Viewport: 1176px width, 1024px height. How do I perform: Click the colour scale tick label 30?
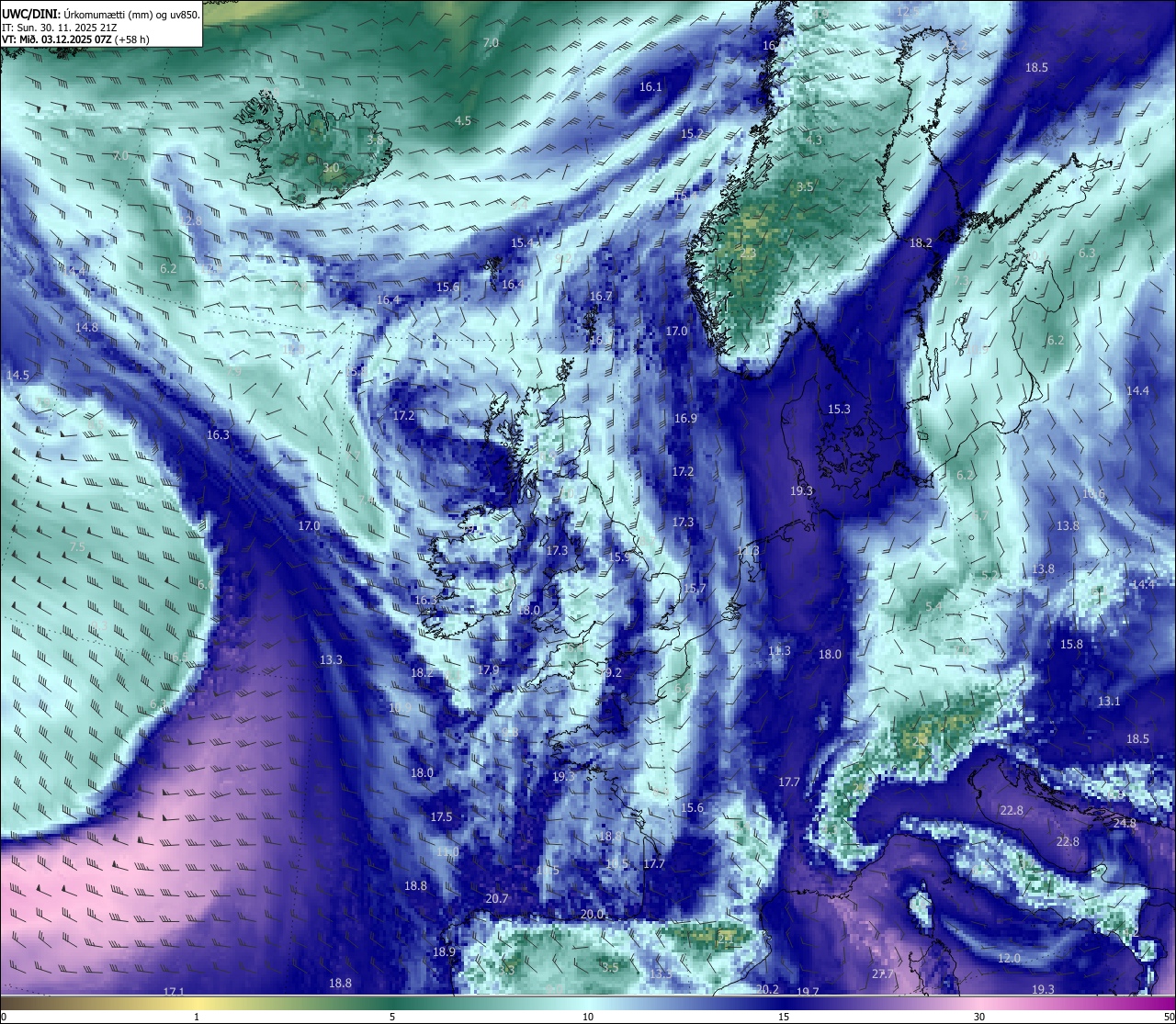pyautogui.click(x=979, y=1017)
